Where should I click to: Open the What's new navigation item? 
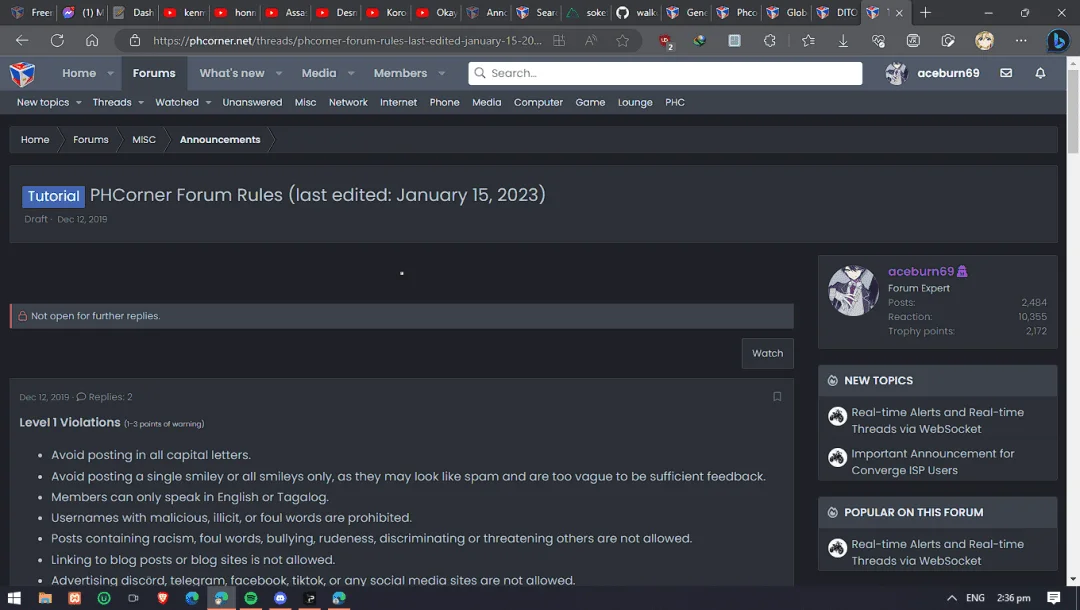coord(232,73)
